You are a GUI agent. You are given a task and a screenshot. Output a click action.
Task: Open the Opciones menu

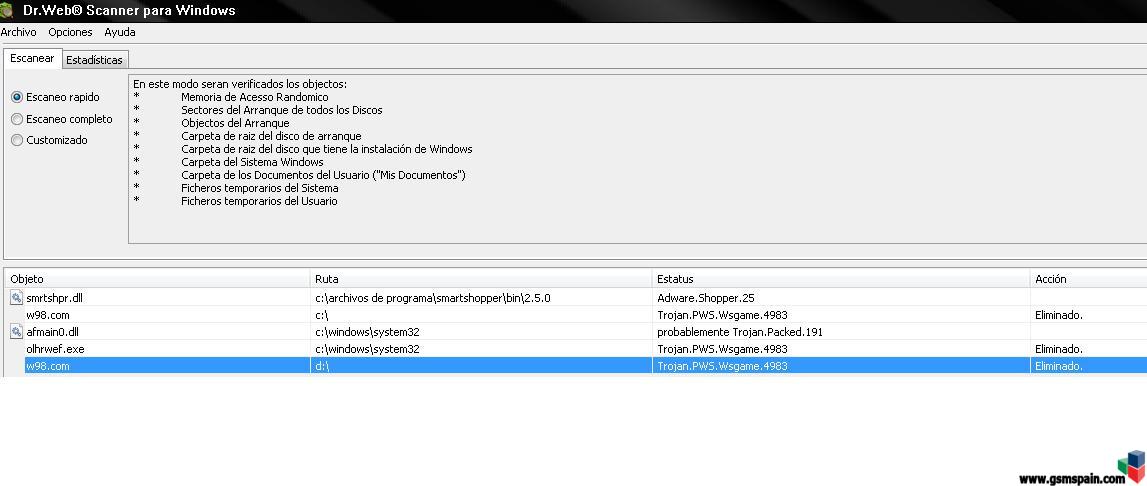click(70, 32)
